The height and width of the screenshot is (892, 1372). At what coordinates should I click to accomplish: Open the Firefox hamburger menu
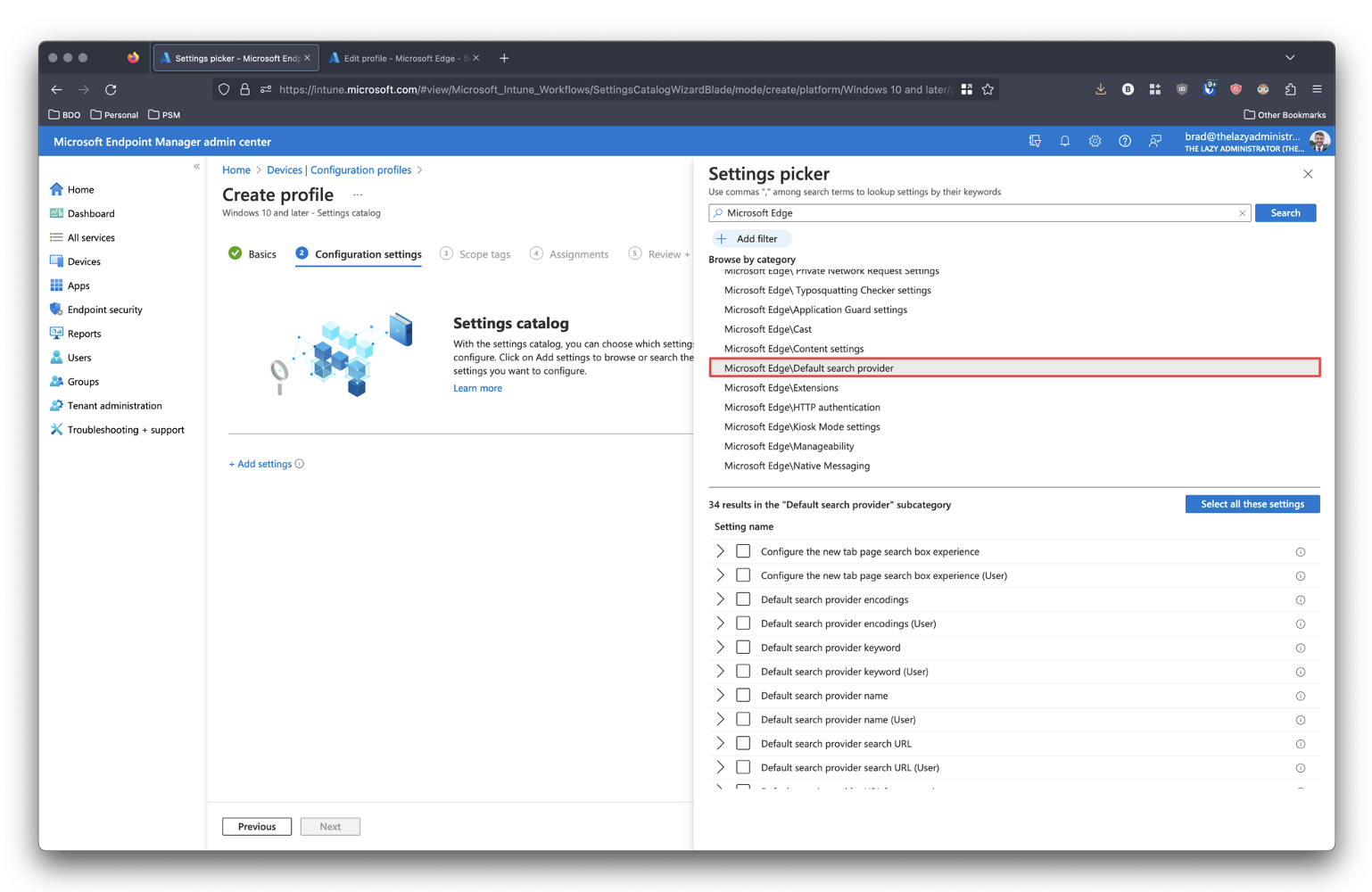pyautogui.click(x=1317, y=89)
